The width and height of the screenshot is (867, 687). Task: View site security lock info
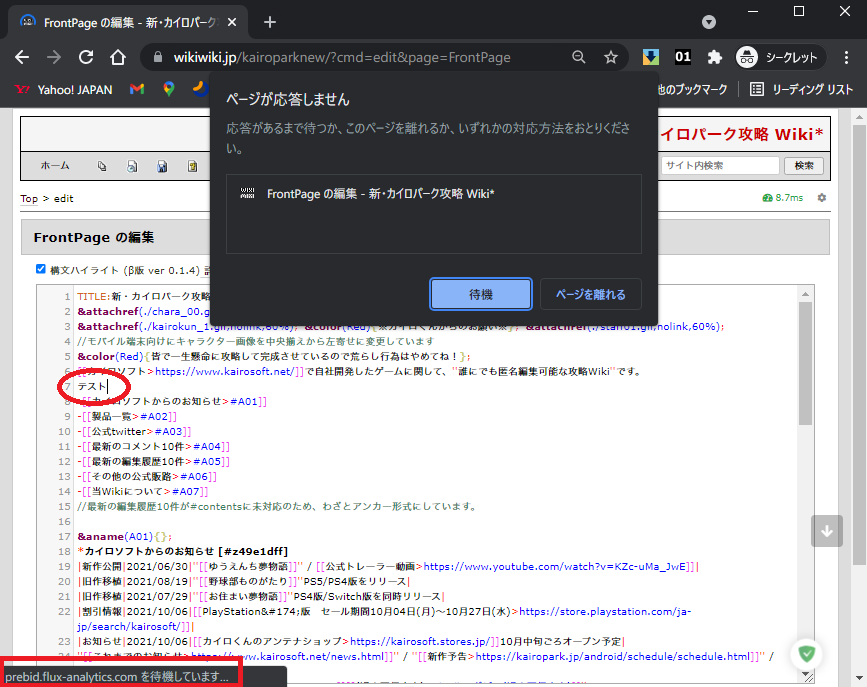[x=158, y=57]
